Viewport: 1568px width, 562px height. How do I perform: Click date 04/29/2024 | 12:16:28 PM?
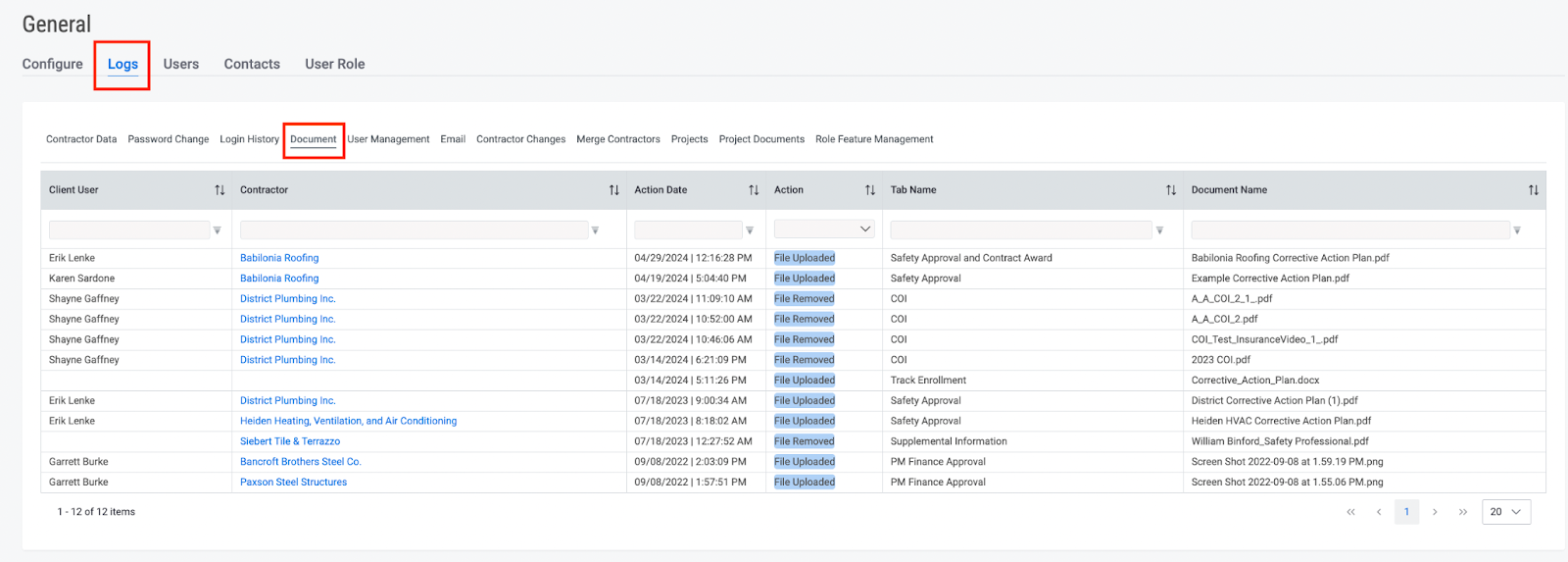pos(693,258)
